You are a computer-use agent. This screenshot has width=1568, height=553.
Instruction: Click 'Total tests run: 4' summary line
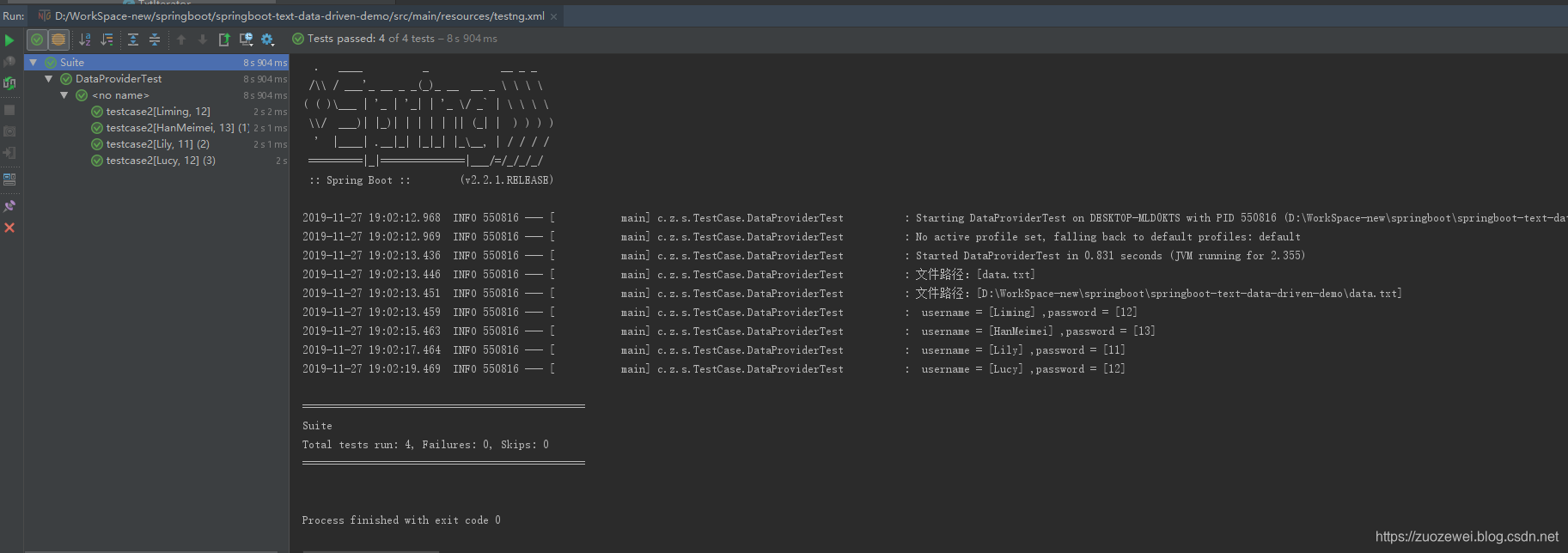pyautogui.click(x=425, y=445)
